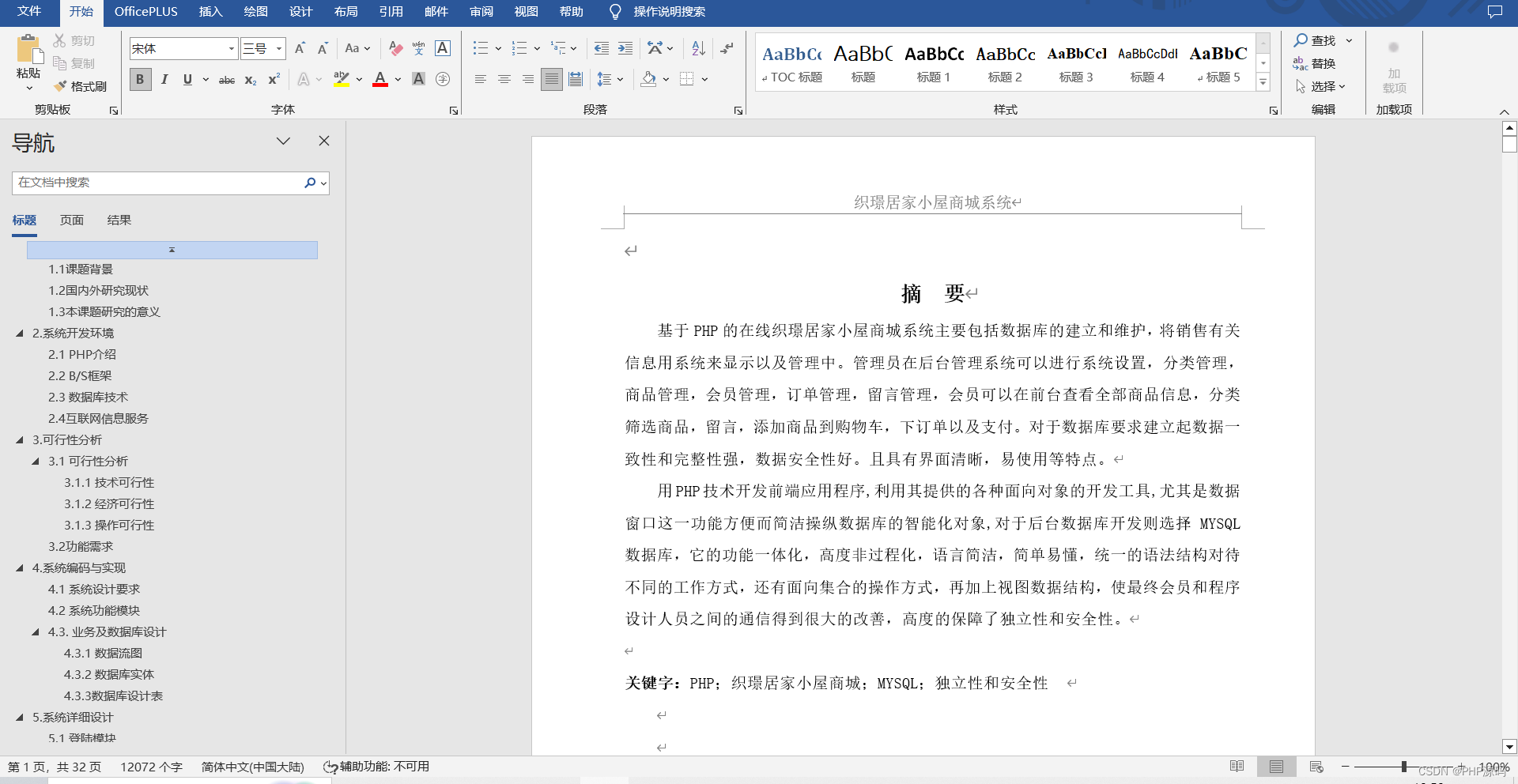The image size is (1518, 784).
Task: Jump to 3.1.2 经济可行性 heading
Action: coord(109,504)
